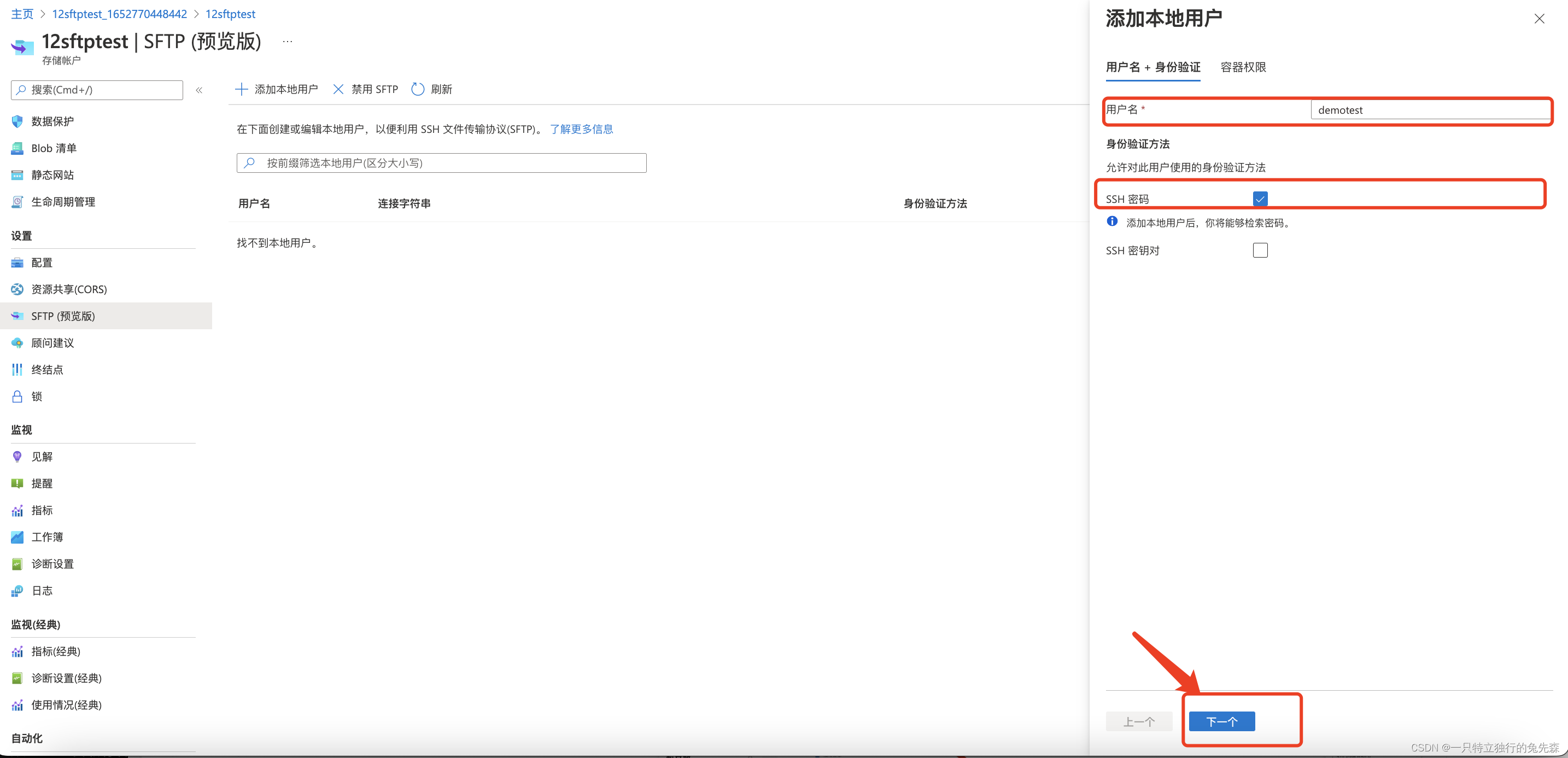Click the 存储帐户 subtitle text
Viewport: 1568px width, 758px height.
coord(61,60)
